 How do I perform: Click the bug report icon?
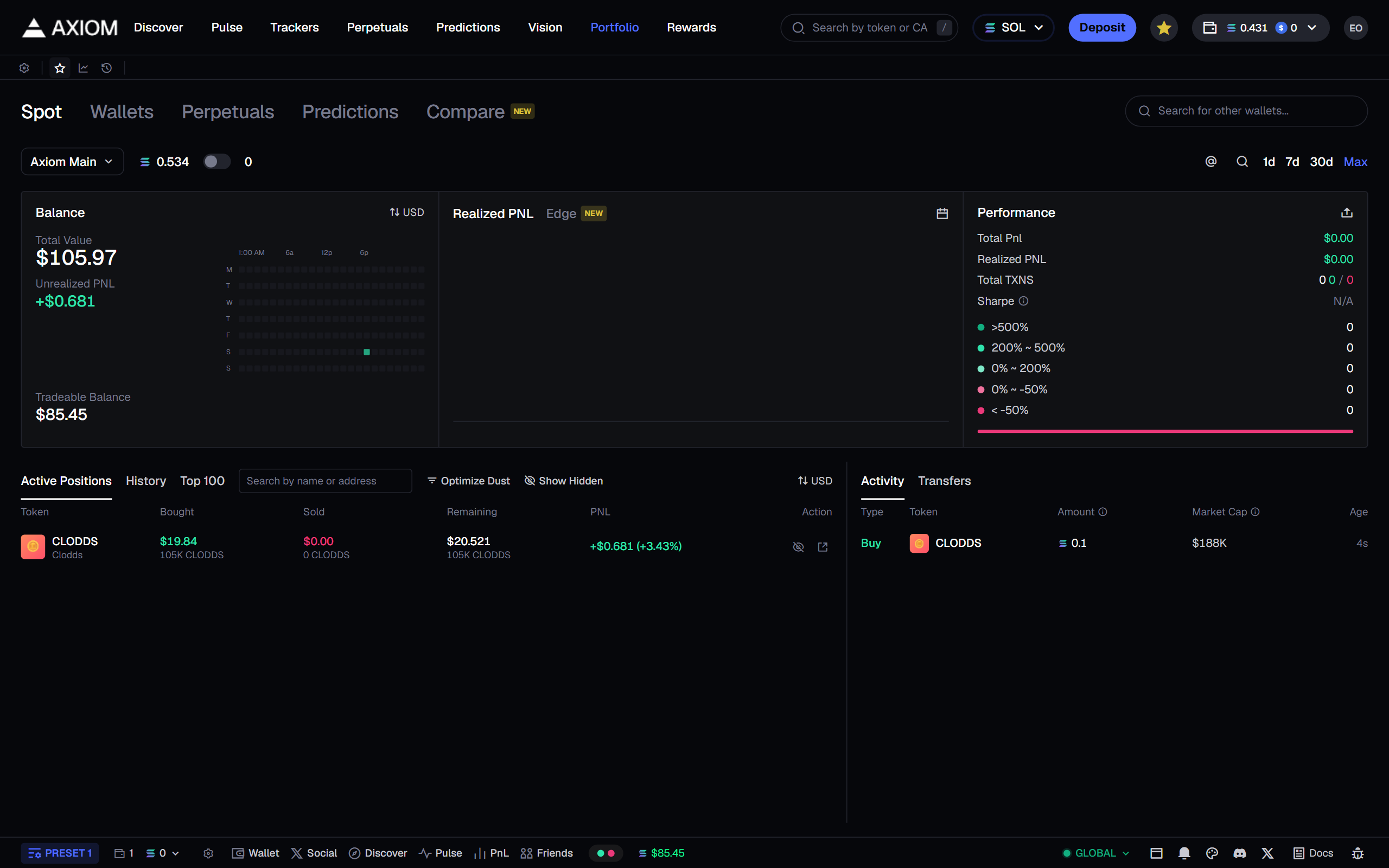click(x=1358, y=853)
